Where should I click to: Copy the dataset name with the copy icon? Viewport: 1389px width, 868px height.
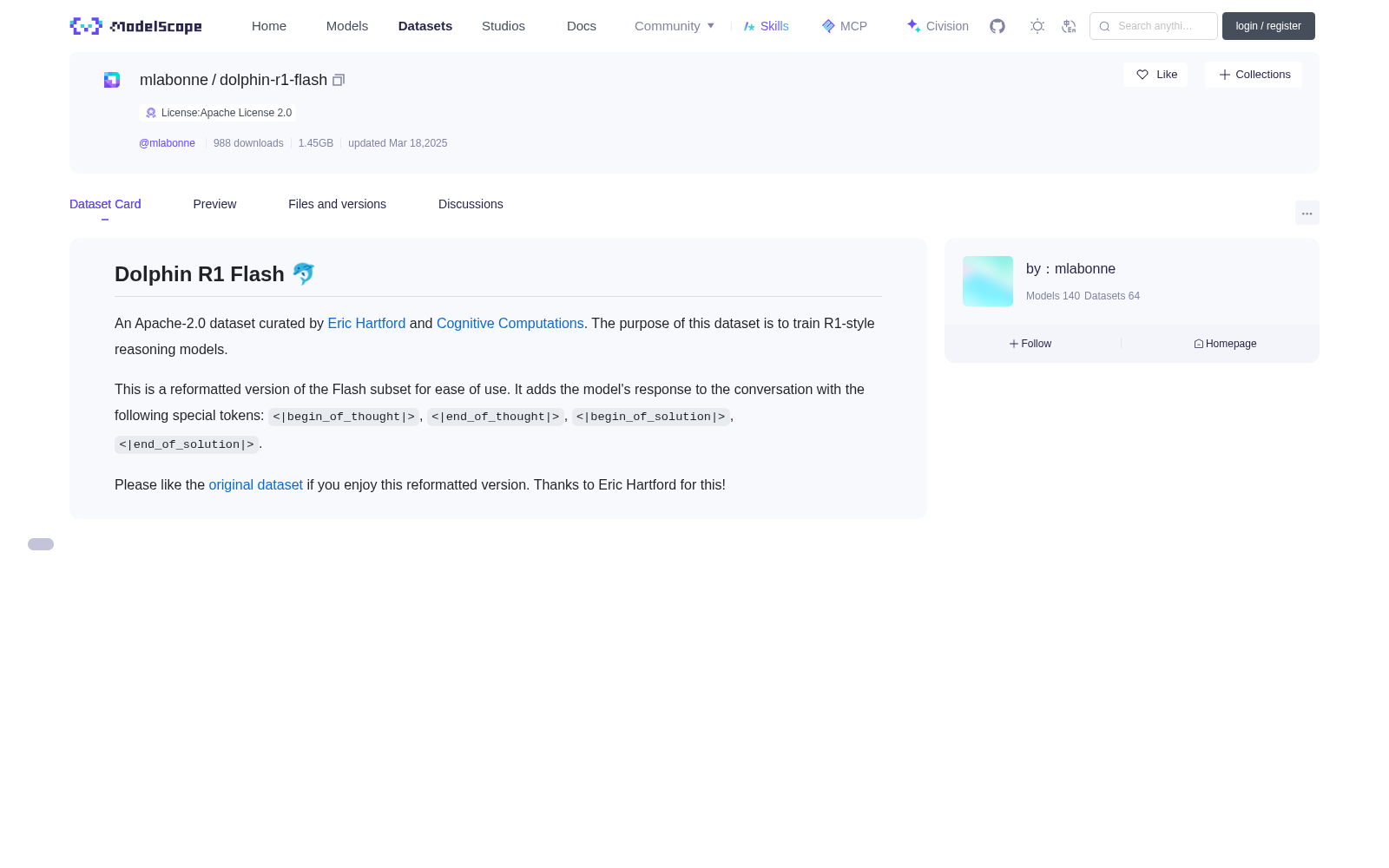(x=339, y=80)
